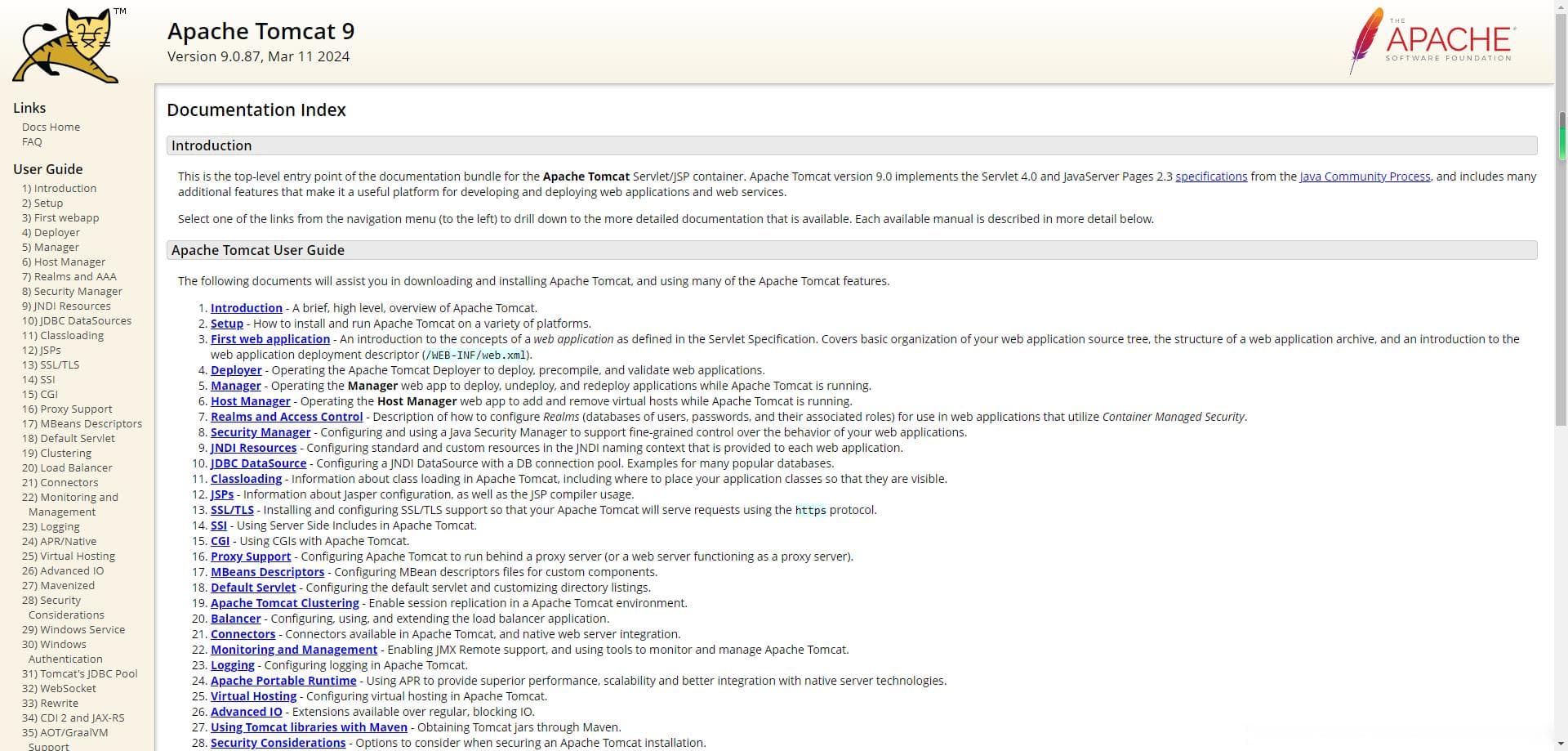Image resolution: width=1568 pixels, height=751 pixels.
Task: Open Using Tomcat libraries with Maven link
Action: click(x=309, y=727)
